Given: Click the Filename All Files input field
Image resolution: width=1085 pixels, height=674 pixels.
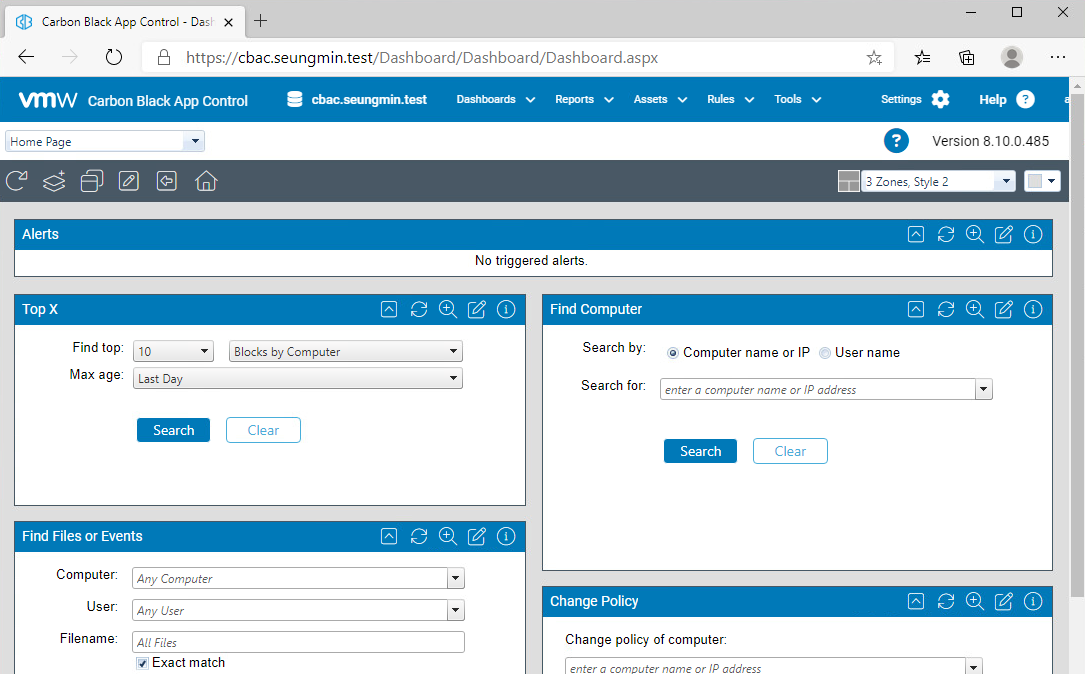Looking at the screenshot, I should [298, 642].
